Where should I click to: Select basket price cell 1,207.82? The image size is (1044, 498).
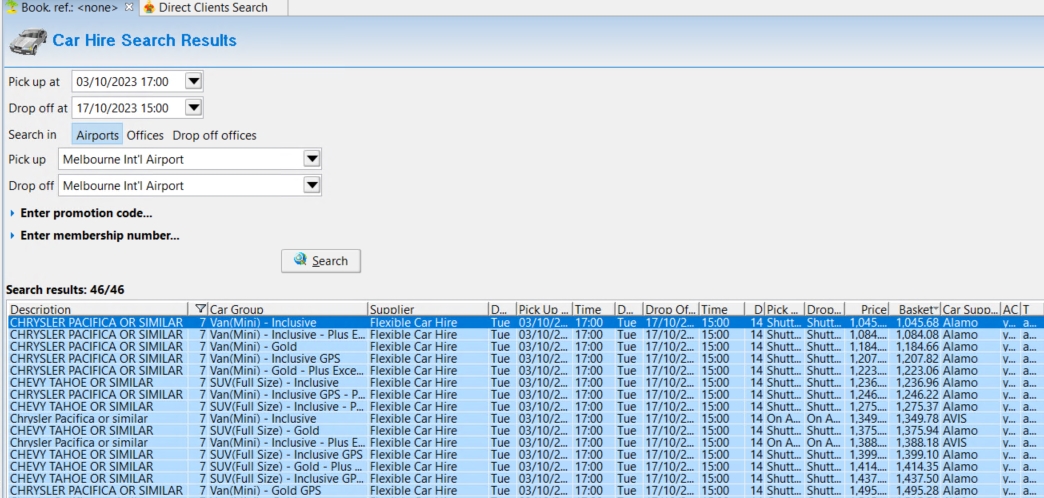coord(917,359)
